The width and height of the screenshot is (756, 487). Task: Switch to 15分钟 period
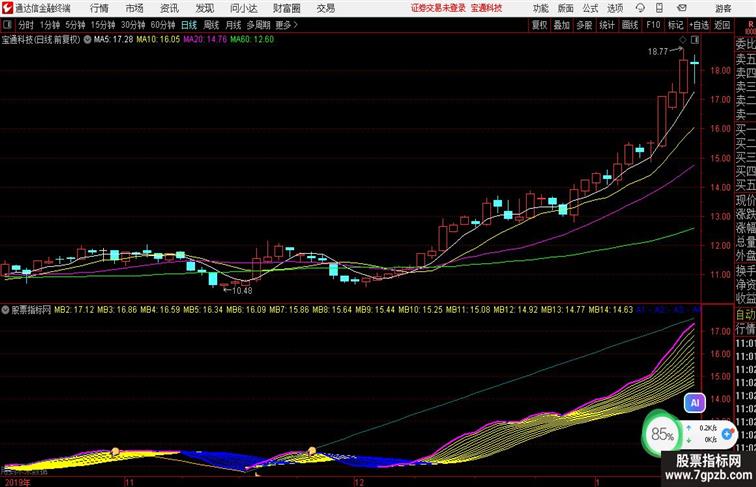[x=103, y=25]
